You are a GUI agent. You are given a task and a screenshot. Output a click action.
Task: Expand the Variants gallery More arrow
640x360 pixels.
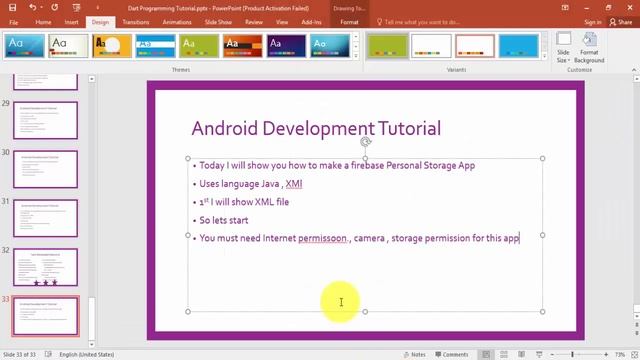tap(544, 56)
